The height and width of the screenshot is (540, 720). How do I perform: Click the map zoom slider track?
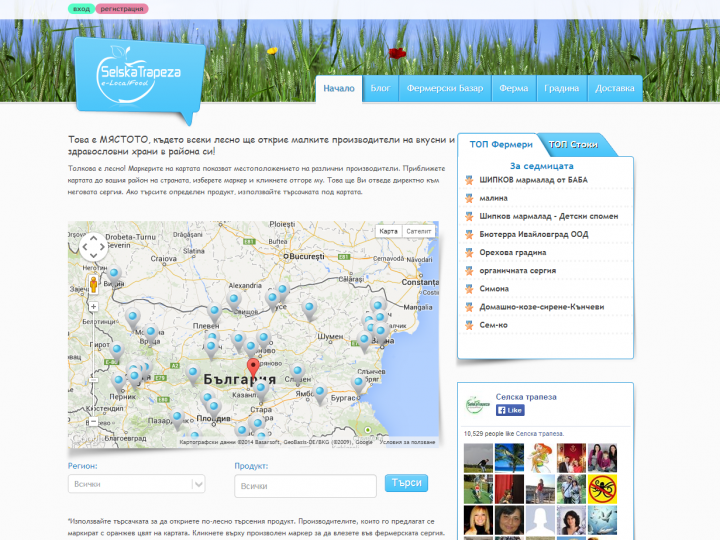coord(93,364)
